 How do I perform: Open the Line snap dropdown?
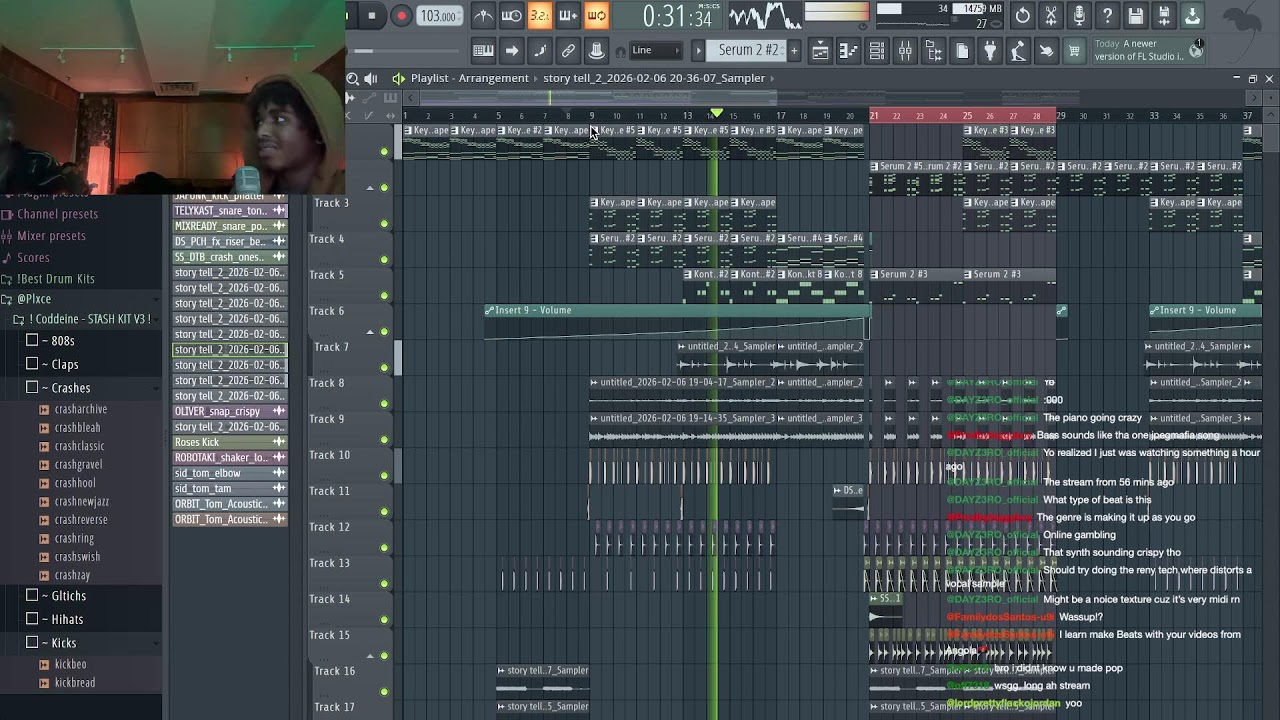656,50
